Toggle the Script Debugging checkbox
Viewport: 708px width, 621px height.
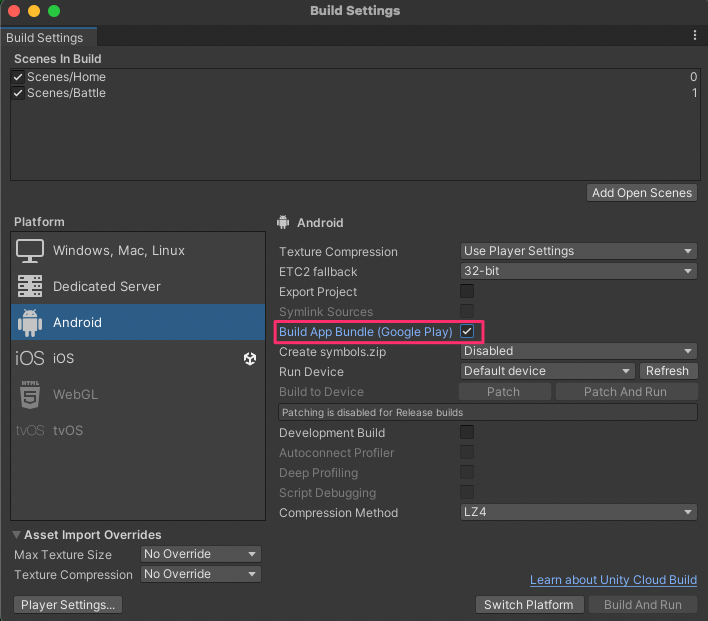[x=467, y=492]
